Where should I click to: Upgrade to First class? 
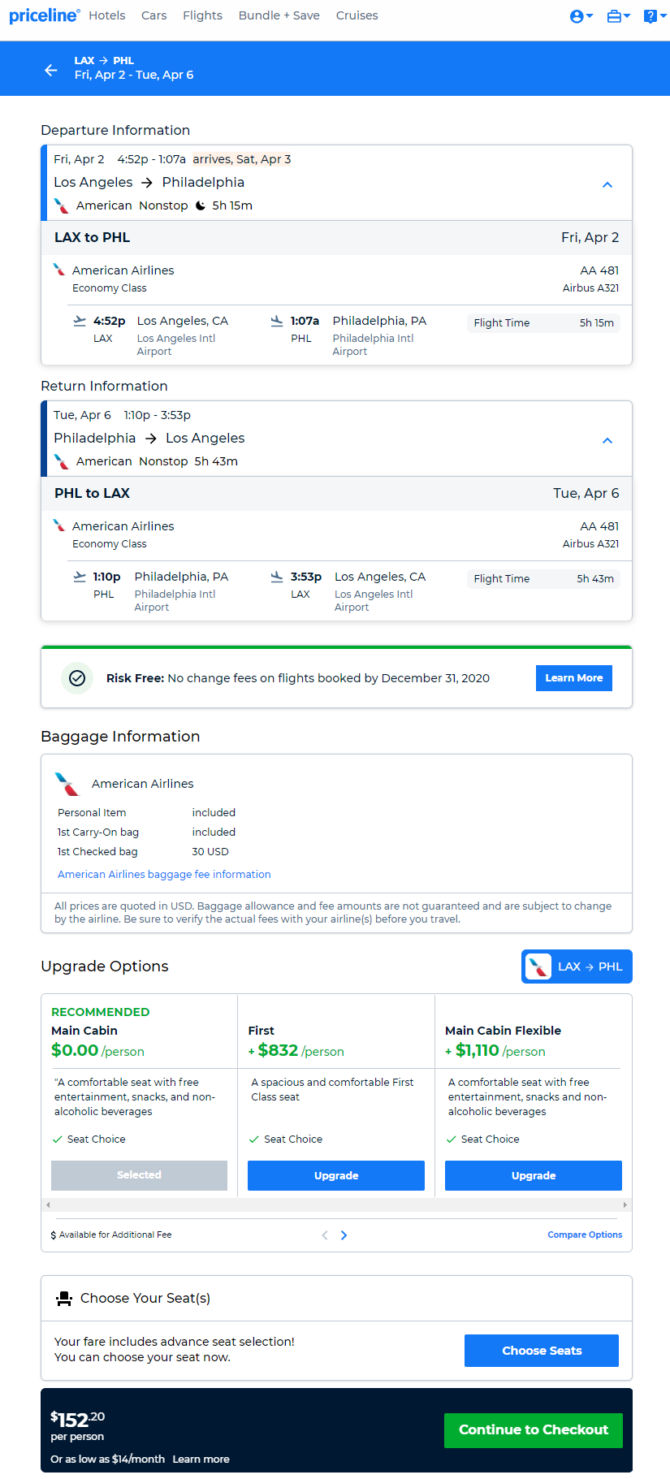click(336, 1175)
